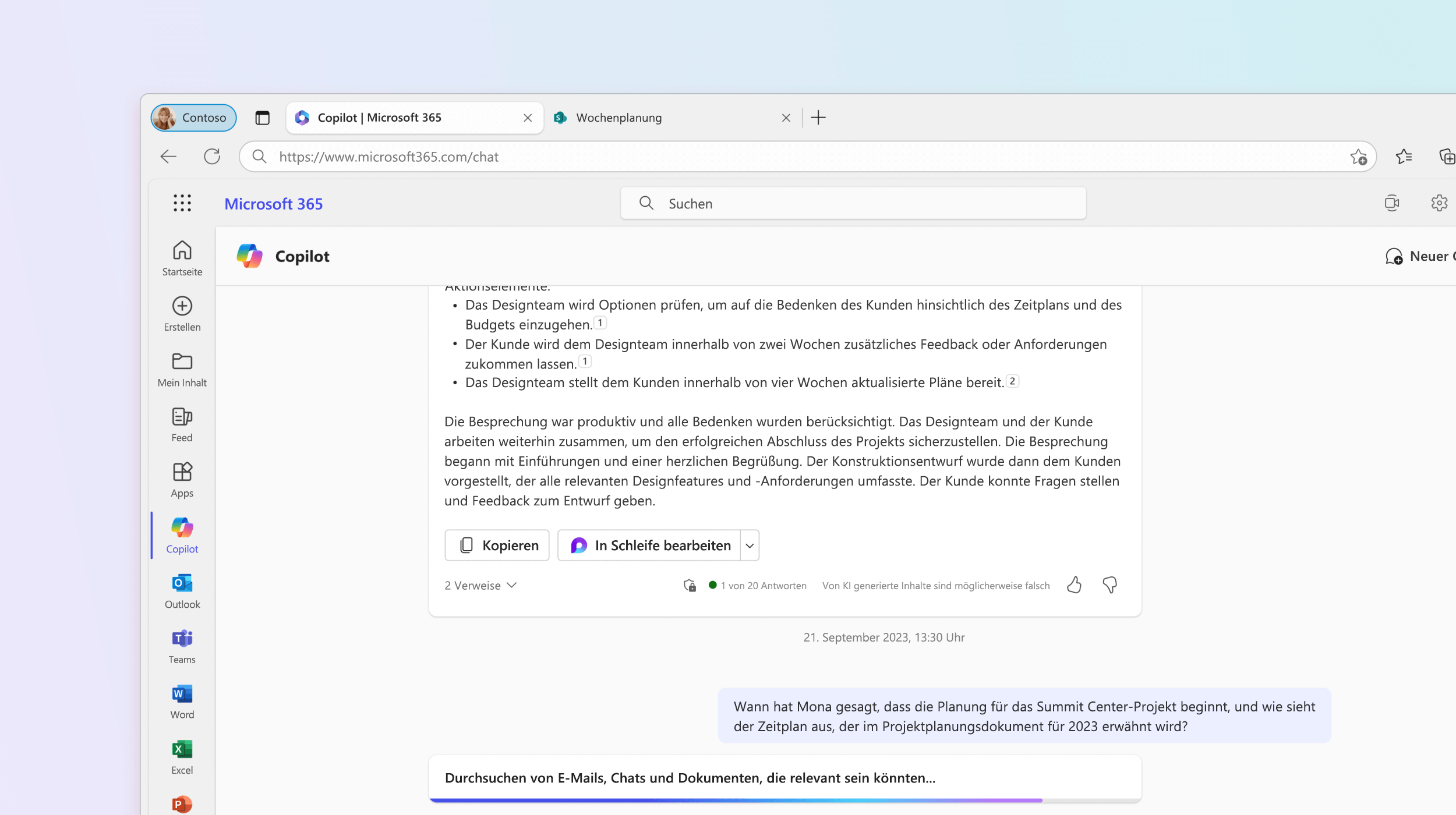Click the search progress bar

coord(785,800)
